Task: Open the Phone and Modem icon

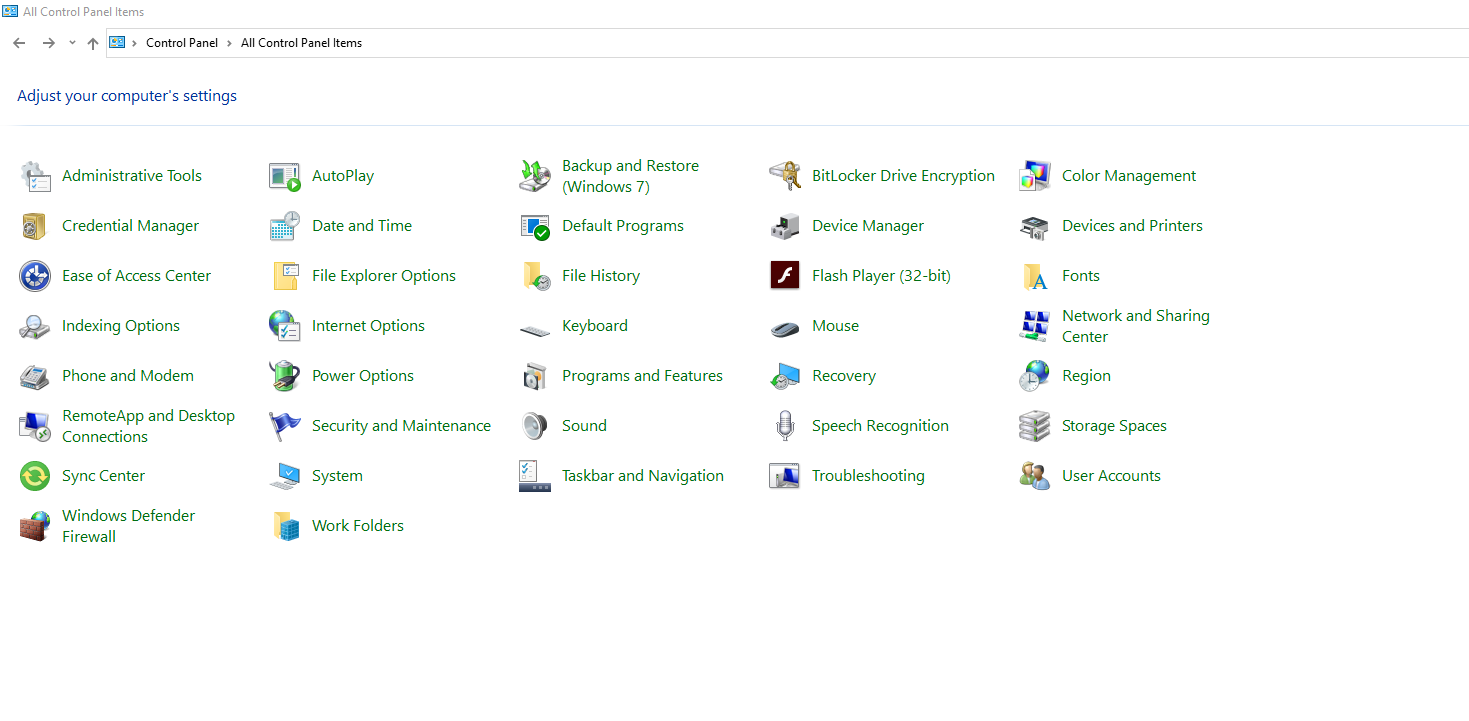Action: (x=35, y=376)
